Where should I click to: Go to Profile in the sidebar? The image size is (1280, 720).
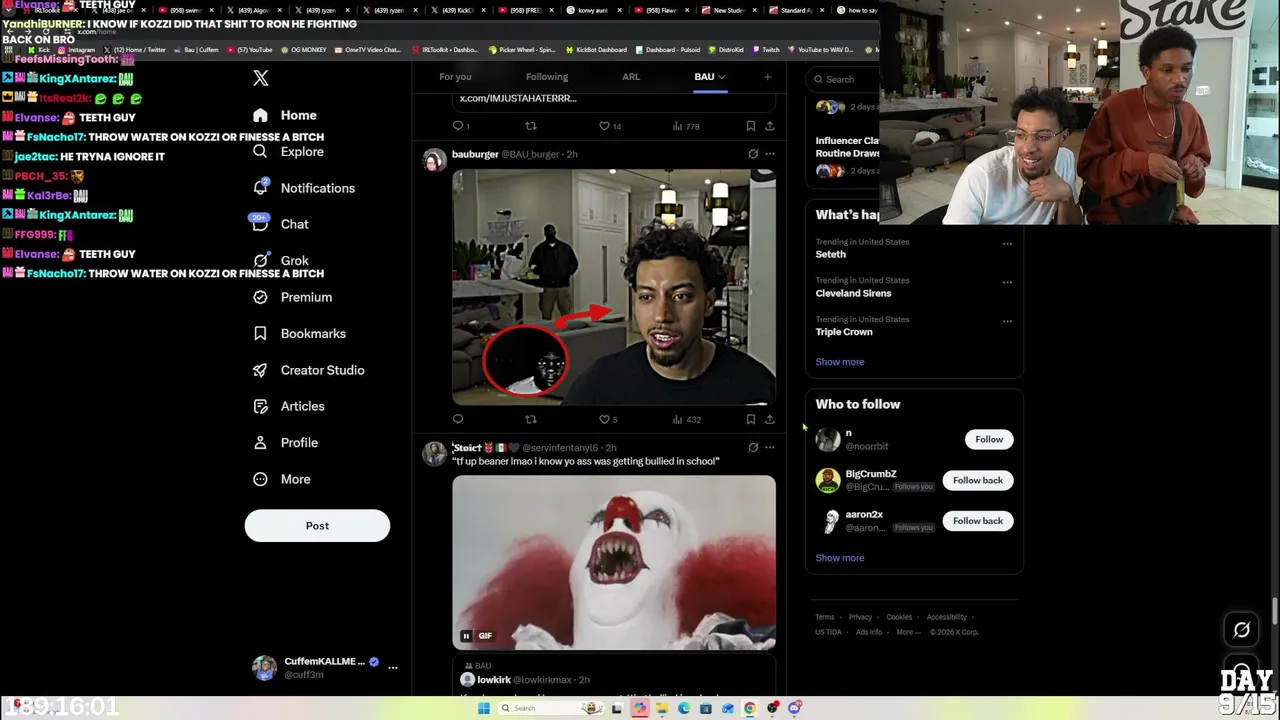point(285,442)
